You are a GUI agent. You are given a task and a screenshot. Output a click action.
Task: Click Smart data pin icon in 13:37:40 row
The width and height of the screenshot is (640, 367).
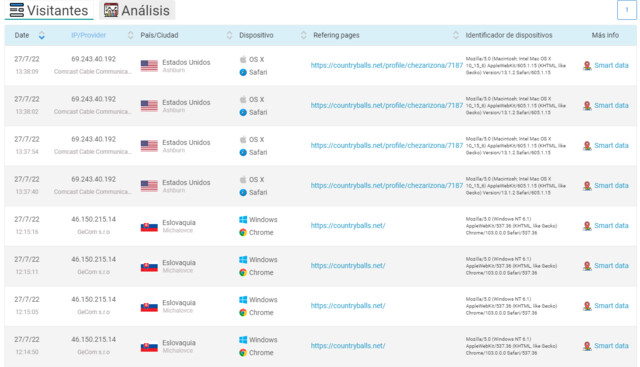[x=587, y=186]
